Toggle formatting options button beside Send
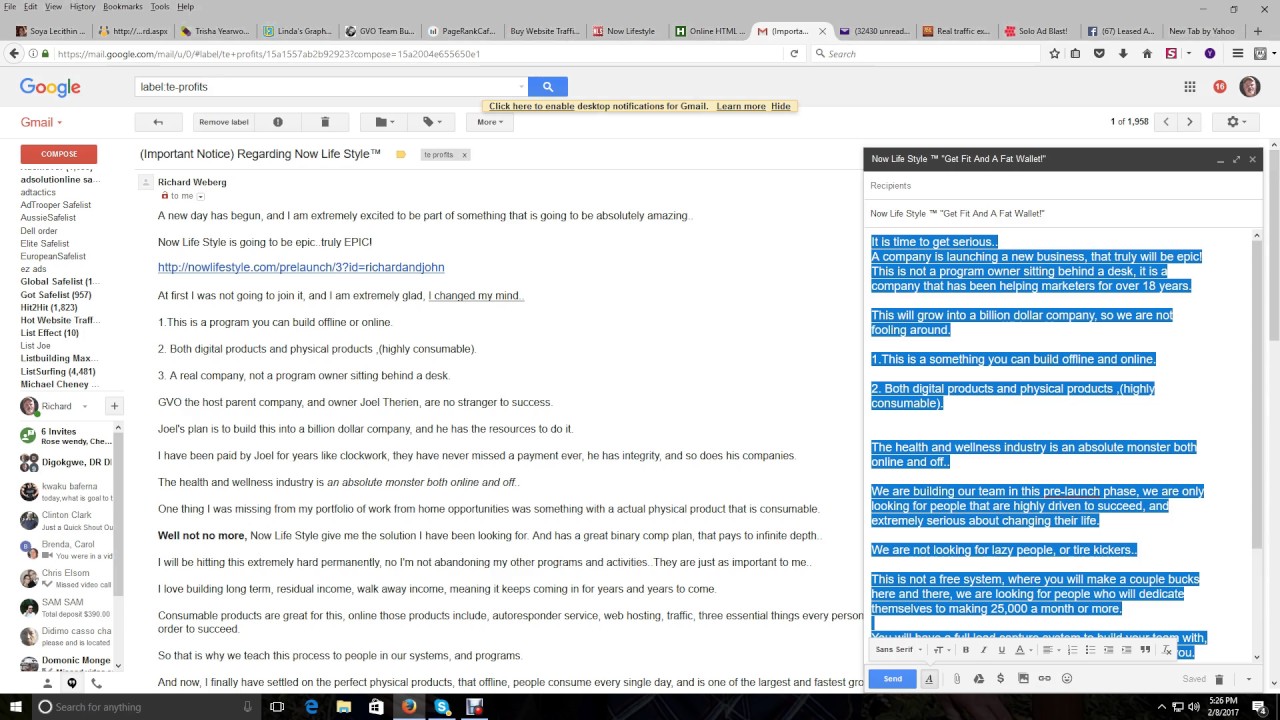This screenshot has width=1280, height=720. point(929,679)
